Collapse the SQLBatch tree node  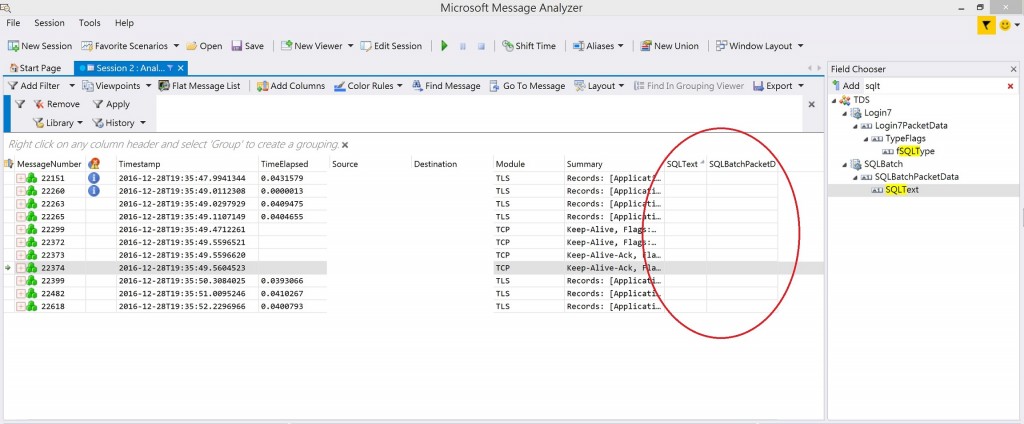click(845, 164)
